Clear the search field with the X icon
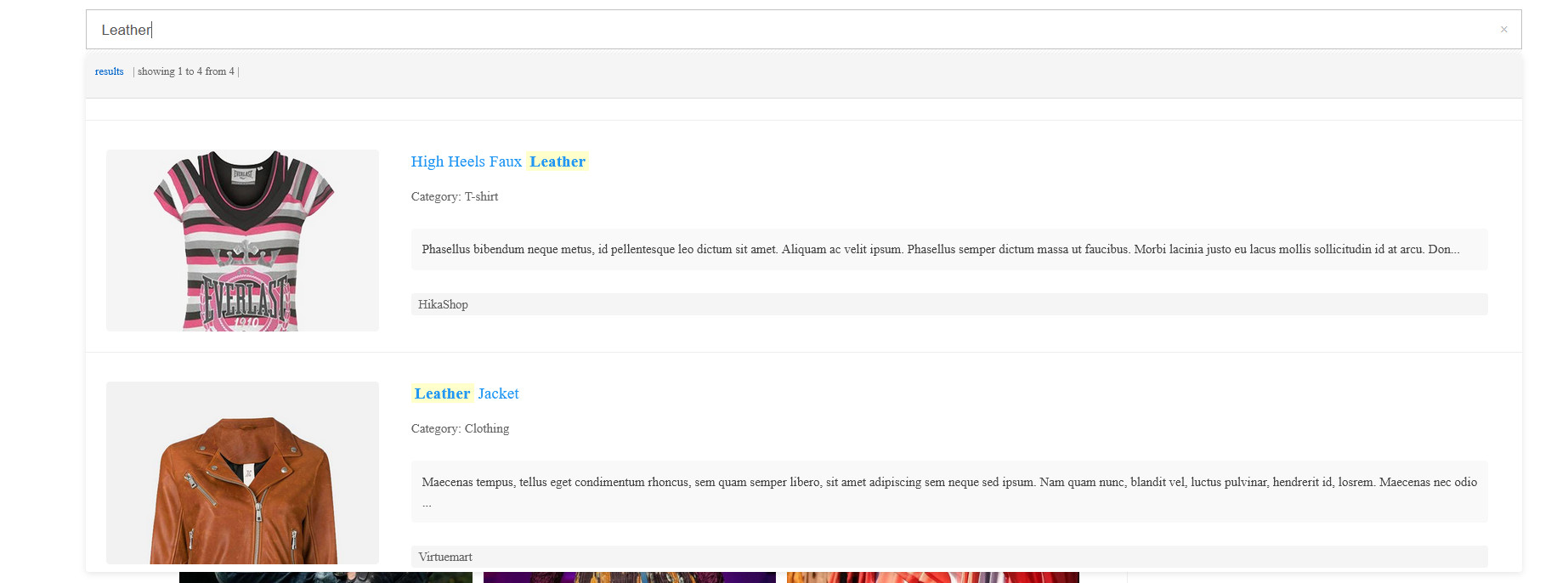 [x=1503, y=30]
